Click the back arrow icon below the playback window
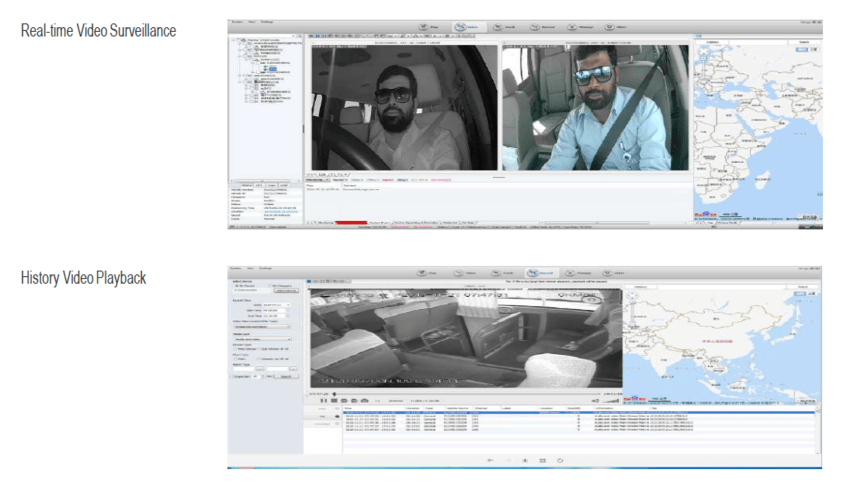 point(490,460)
